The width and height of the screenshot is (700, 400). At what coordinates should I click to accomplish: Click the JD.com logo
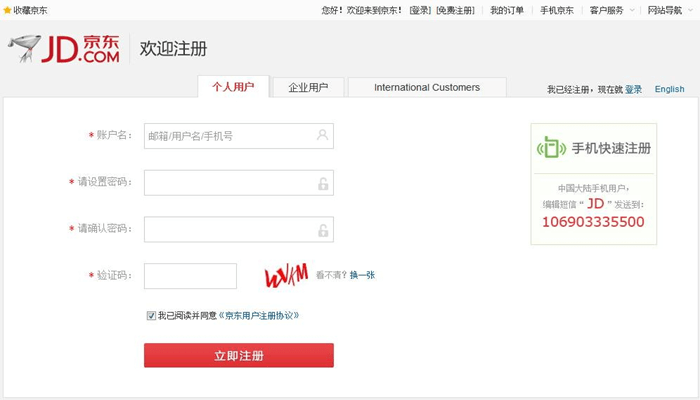64,49
